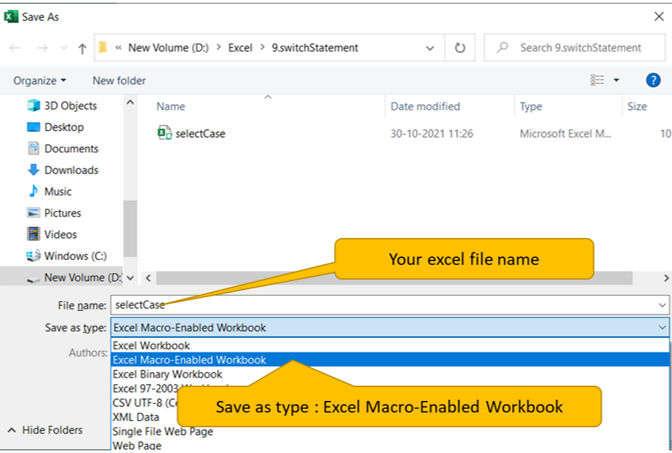Screen dimensions: 672x453
Task: Click the search magnifier icon
Action: 502,47
